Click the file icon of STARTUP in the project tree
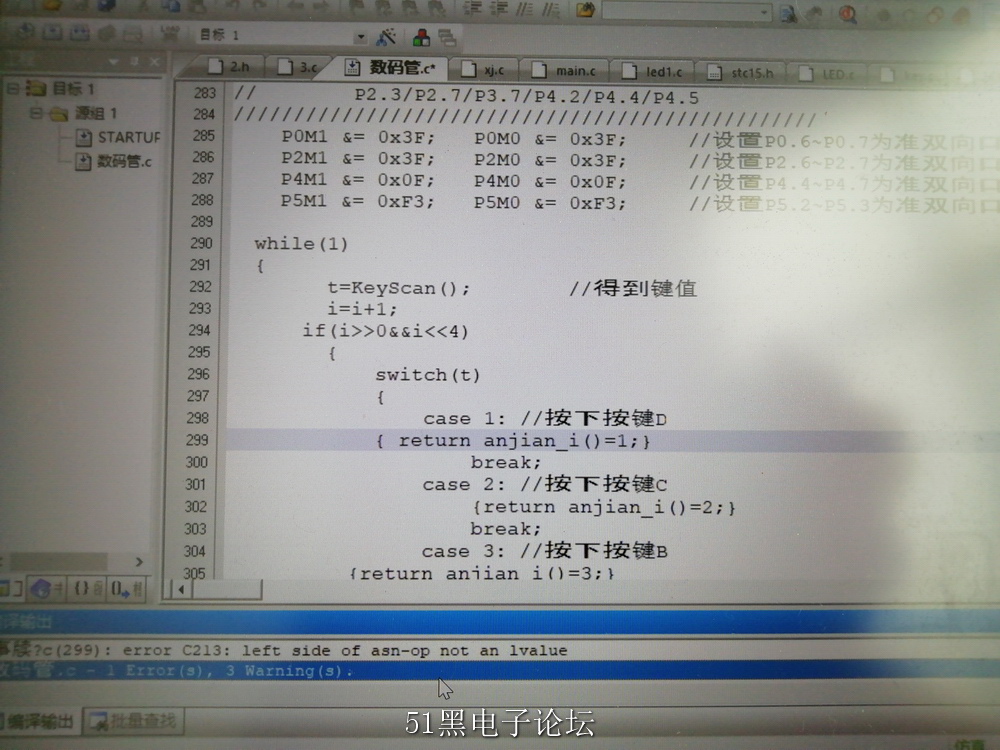The height and width of the screenshot is (750, 1000). [84, 136]
